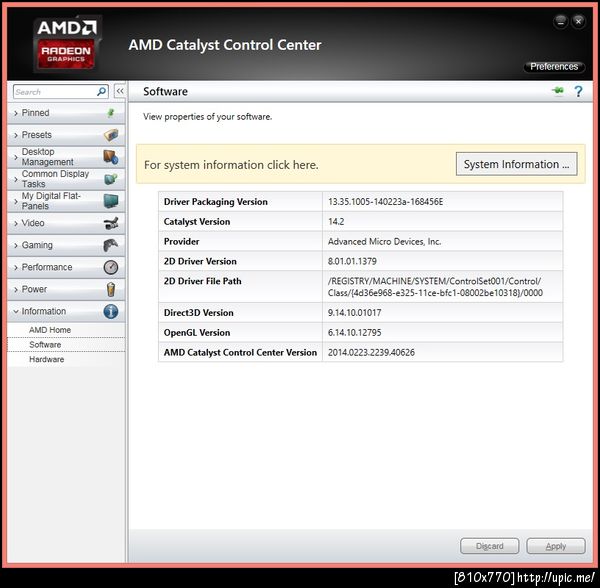The height and width of the screenshot is (588, 600).
Task: Click the Catalyst Version value 14.2
Action: point(336,222)
